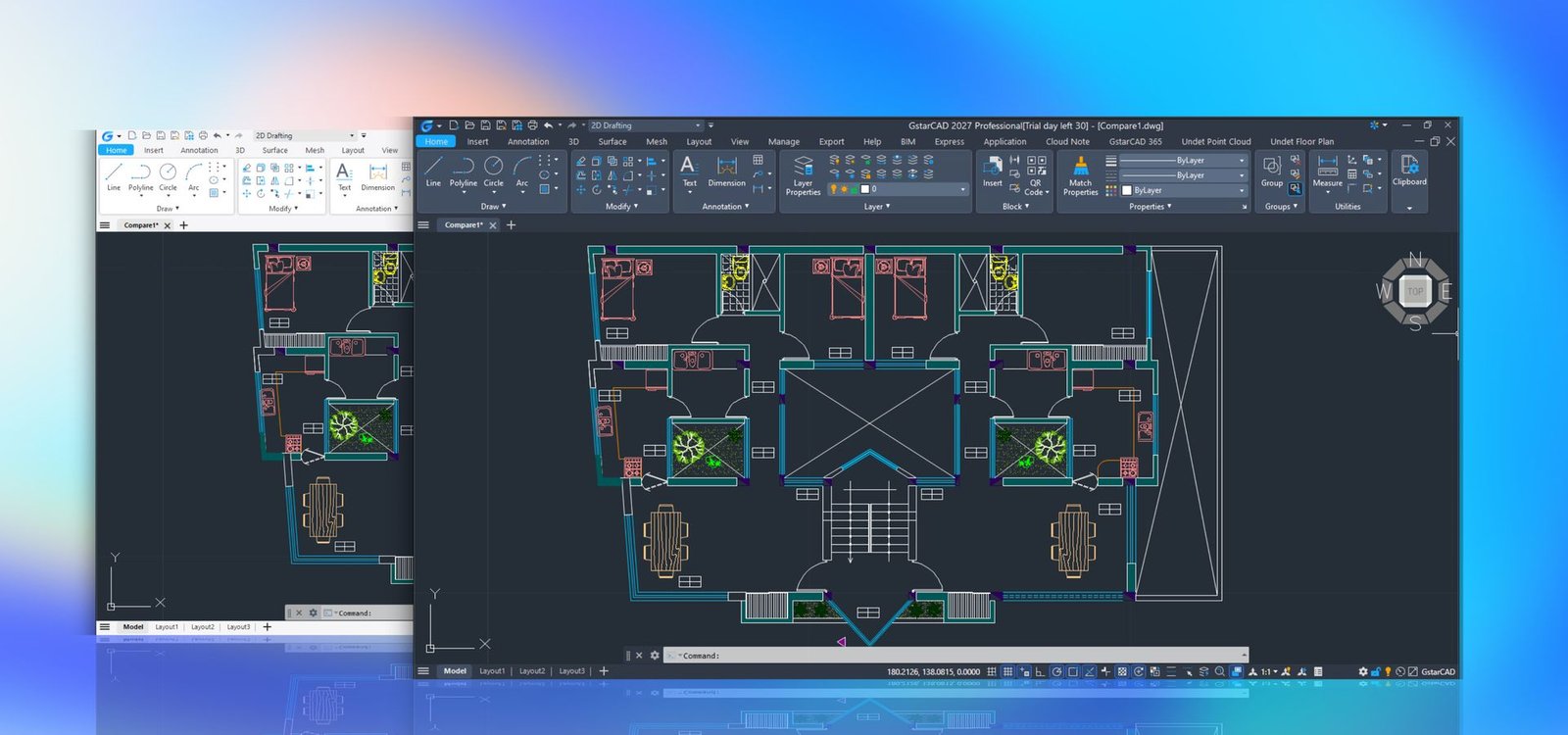Click the ByLayer color swatch in Properties
This screenshot has width=1568, height=735.
[1126, 190]
